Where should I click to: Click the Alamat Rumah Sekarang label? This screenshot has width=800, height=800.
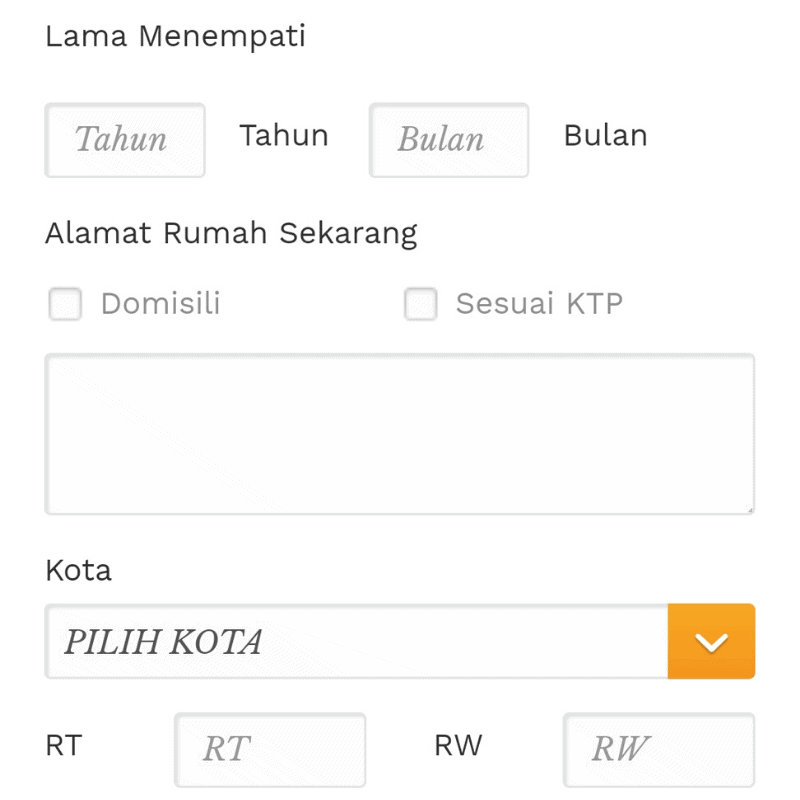point(231,232)
